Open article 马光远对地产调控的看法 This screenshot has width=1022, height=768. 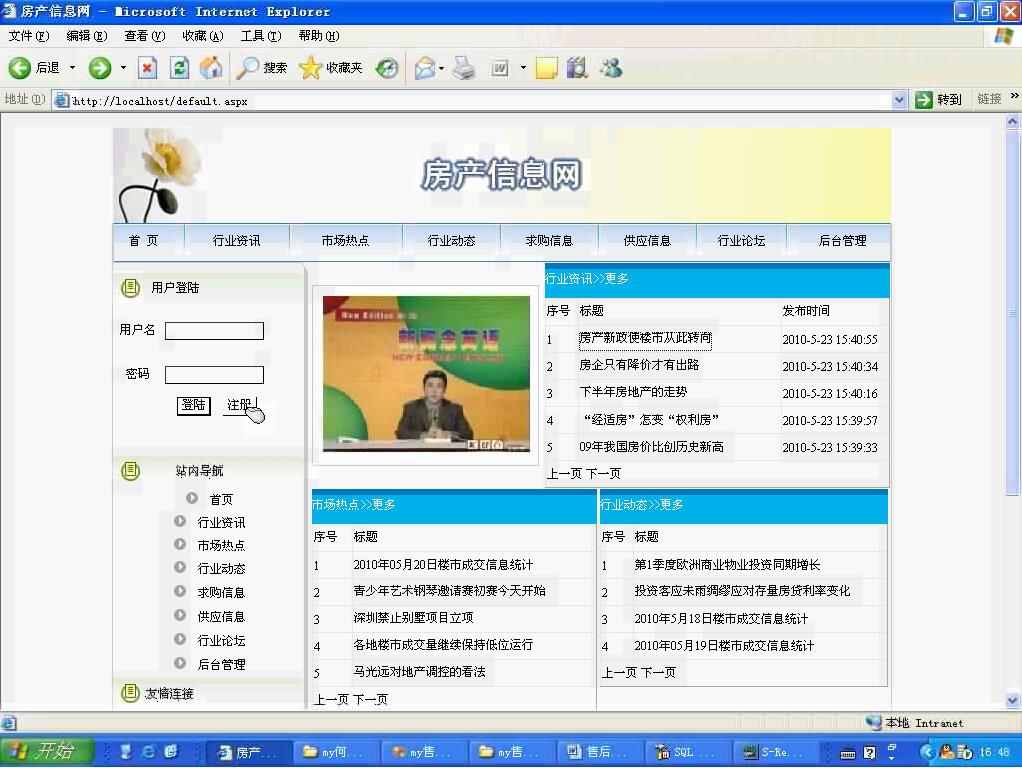pos(419,672)
